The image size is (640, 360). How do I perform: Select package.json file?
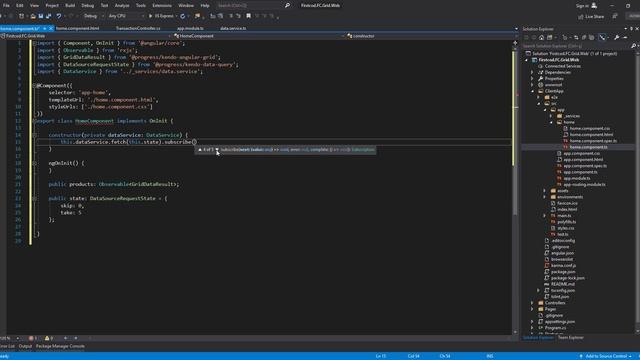tap(563, 271)
